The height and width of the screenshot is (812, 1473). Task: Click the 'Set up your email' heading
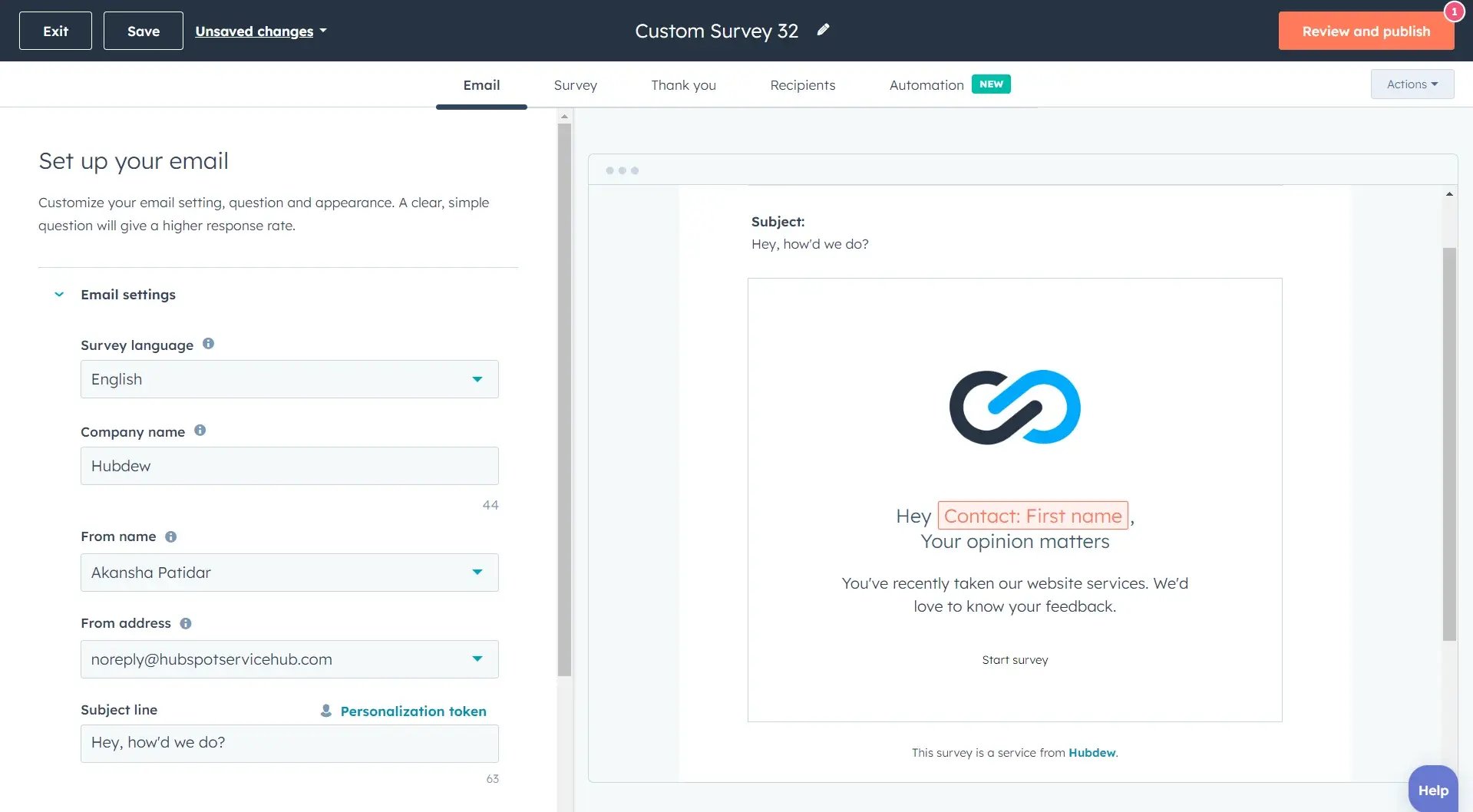(x=134, y=161)
